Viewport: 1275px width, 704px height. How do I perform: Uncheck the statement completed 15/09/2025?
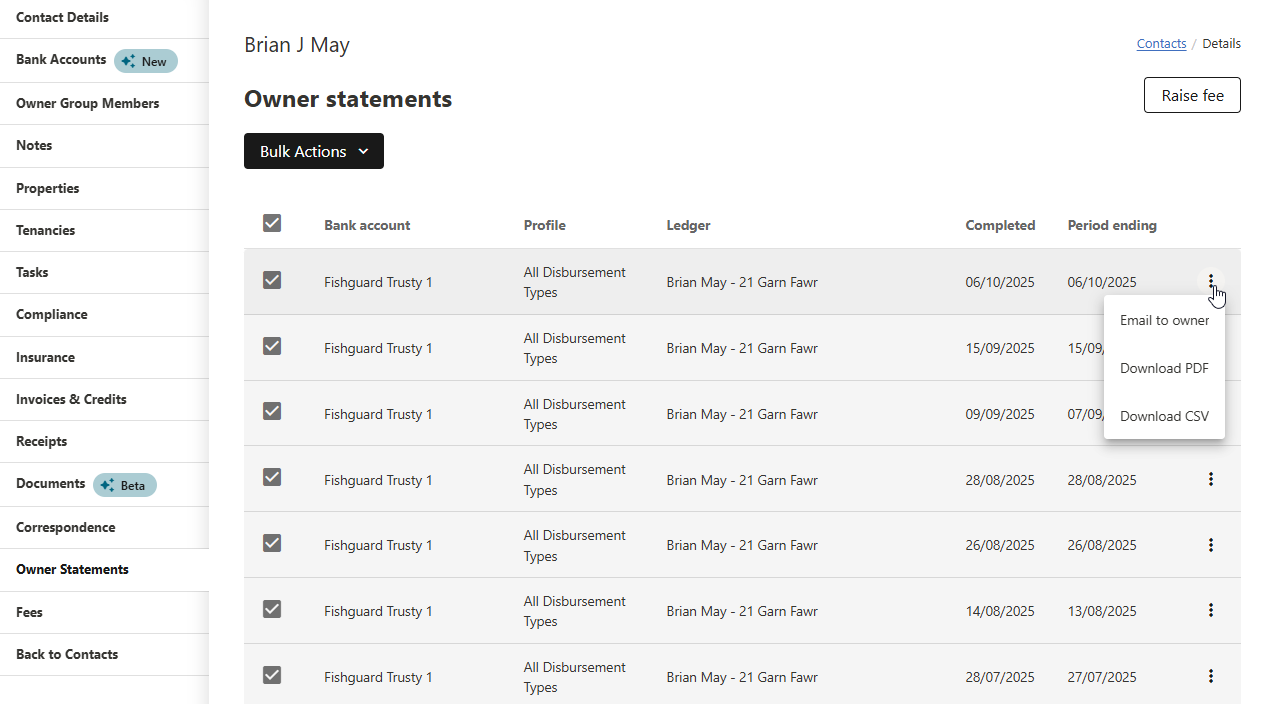[x=272, y=346]
